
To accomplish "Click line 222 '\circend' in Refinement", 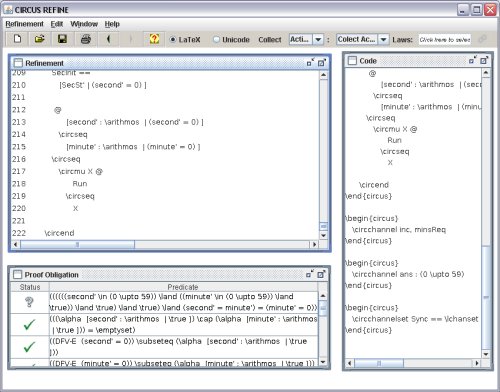I will click(x=59, y=233).
